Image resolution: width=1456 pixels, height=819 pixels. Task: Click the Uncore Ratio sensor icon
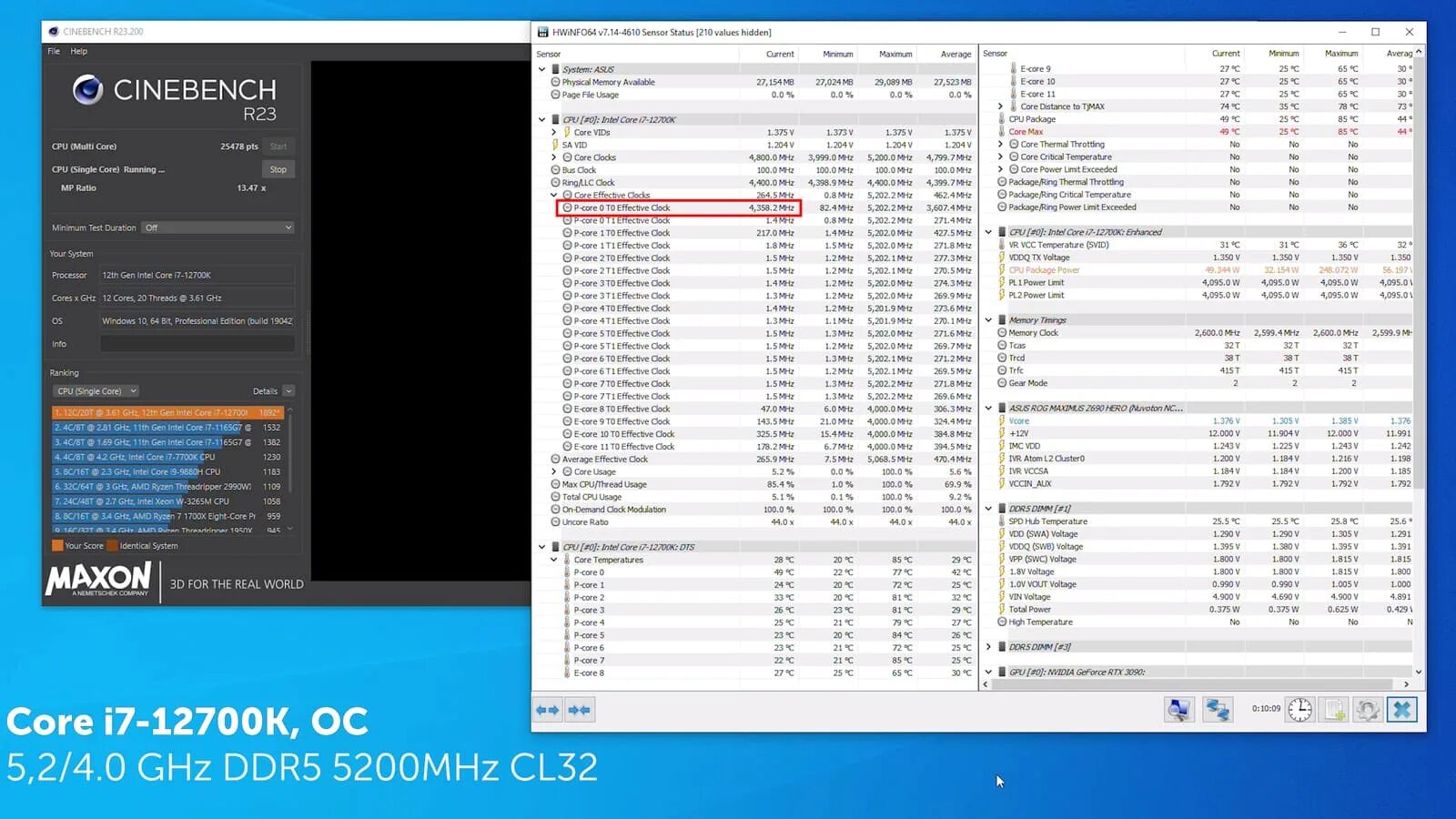pyautogui.click(x=555, y=522)
